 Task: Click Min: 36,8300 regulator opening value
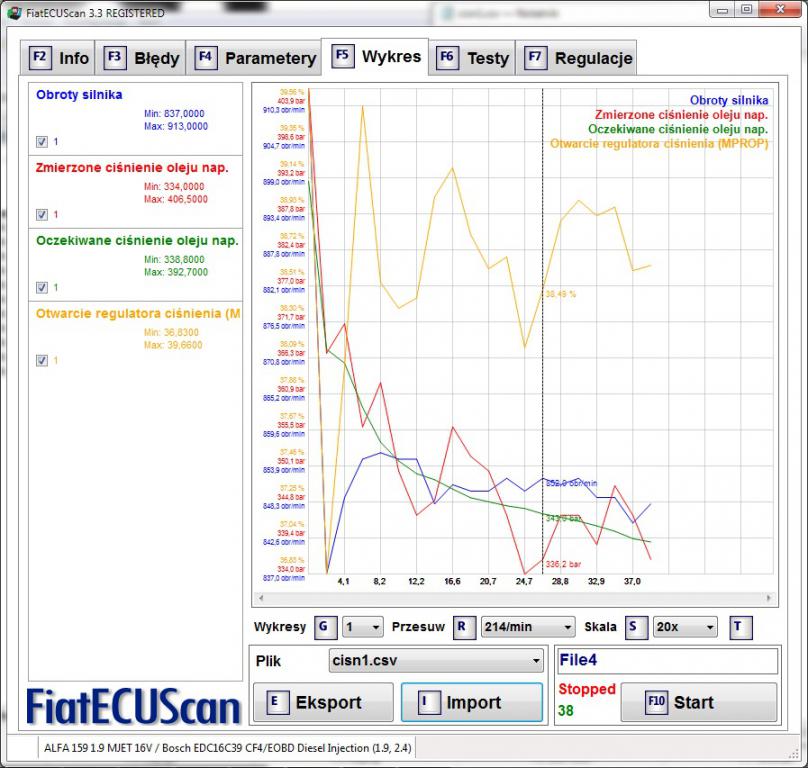click(x=171, y=332)
